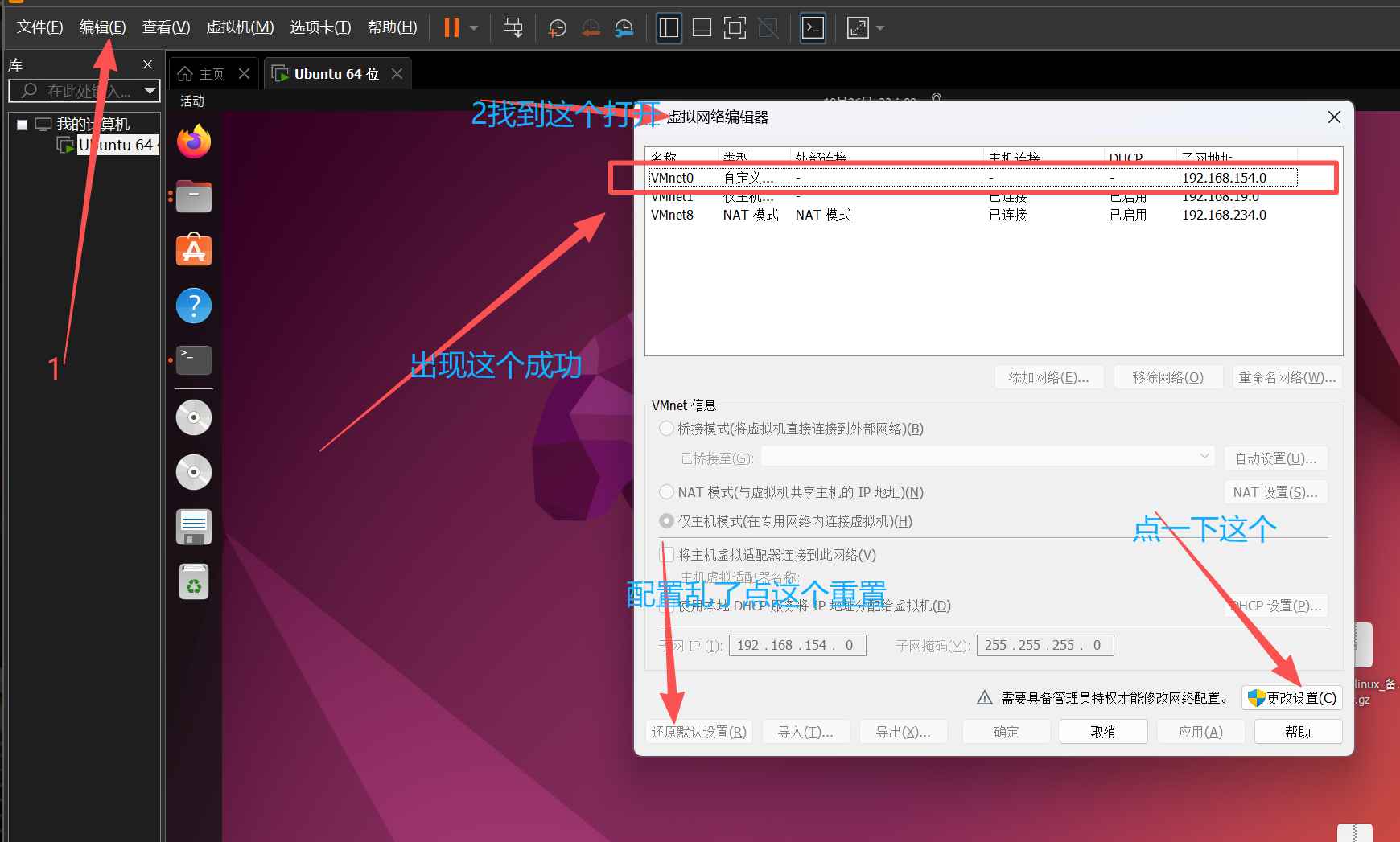Open the 虚拟机(M) menu
1400x842 pixels.
point(240,27)
